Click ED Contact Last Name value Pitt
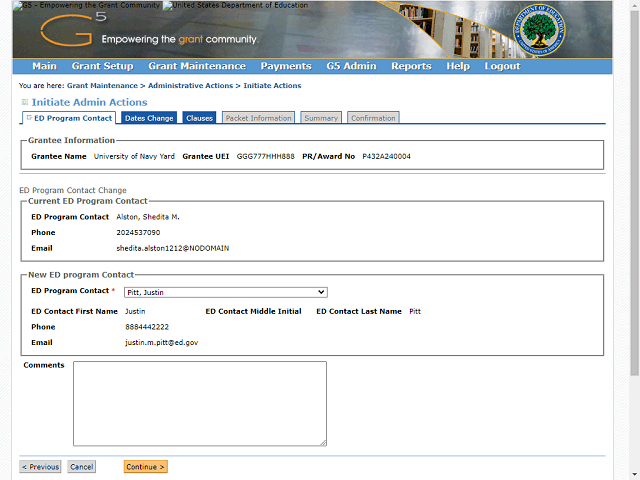640x480 pixels. click(415, 311)
